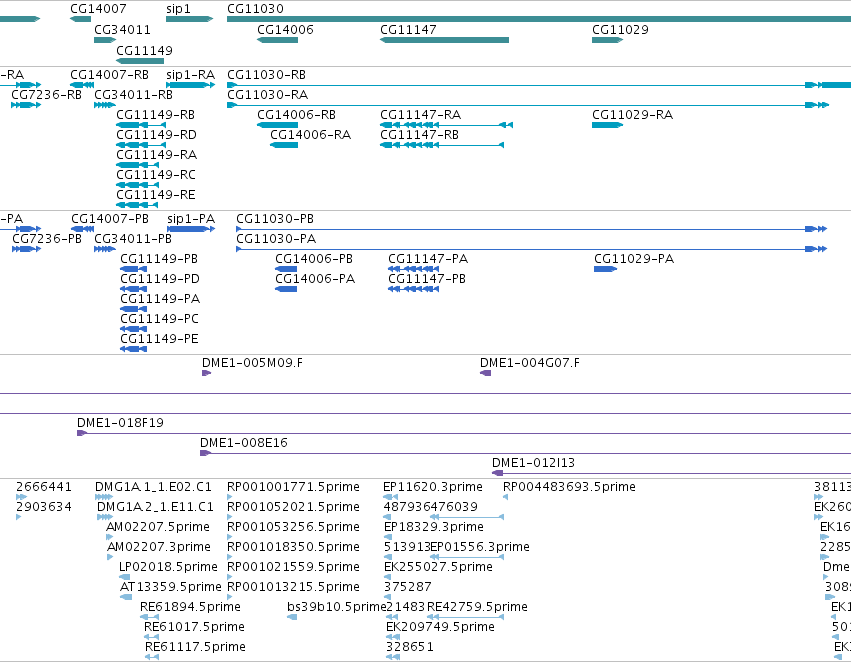Image resolution: width=851 pixels, height=662 pixels.
Task: Select the CG14007 gene feature
Action: tap(80, 19)
